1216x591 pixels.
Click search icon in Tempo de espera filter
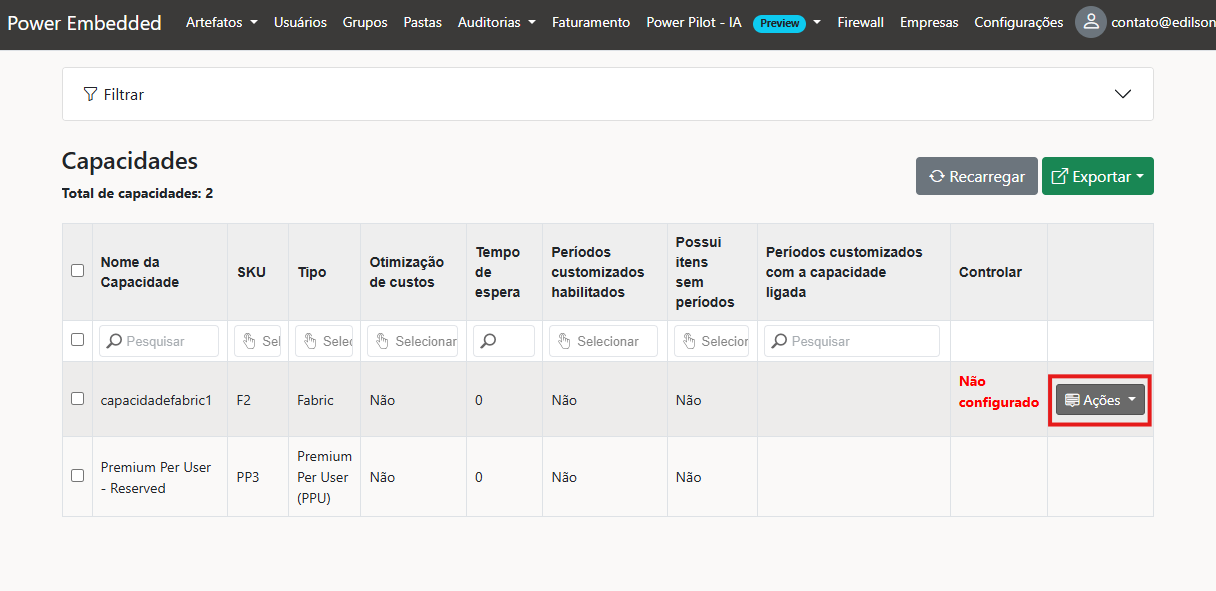[489, 341]
